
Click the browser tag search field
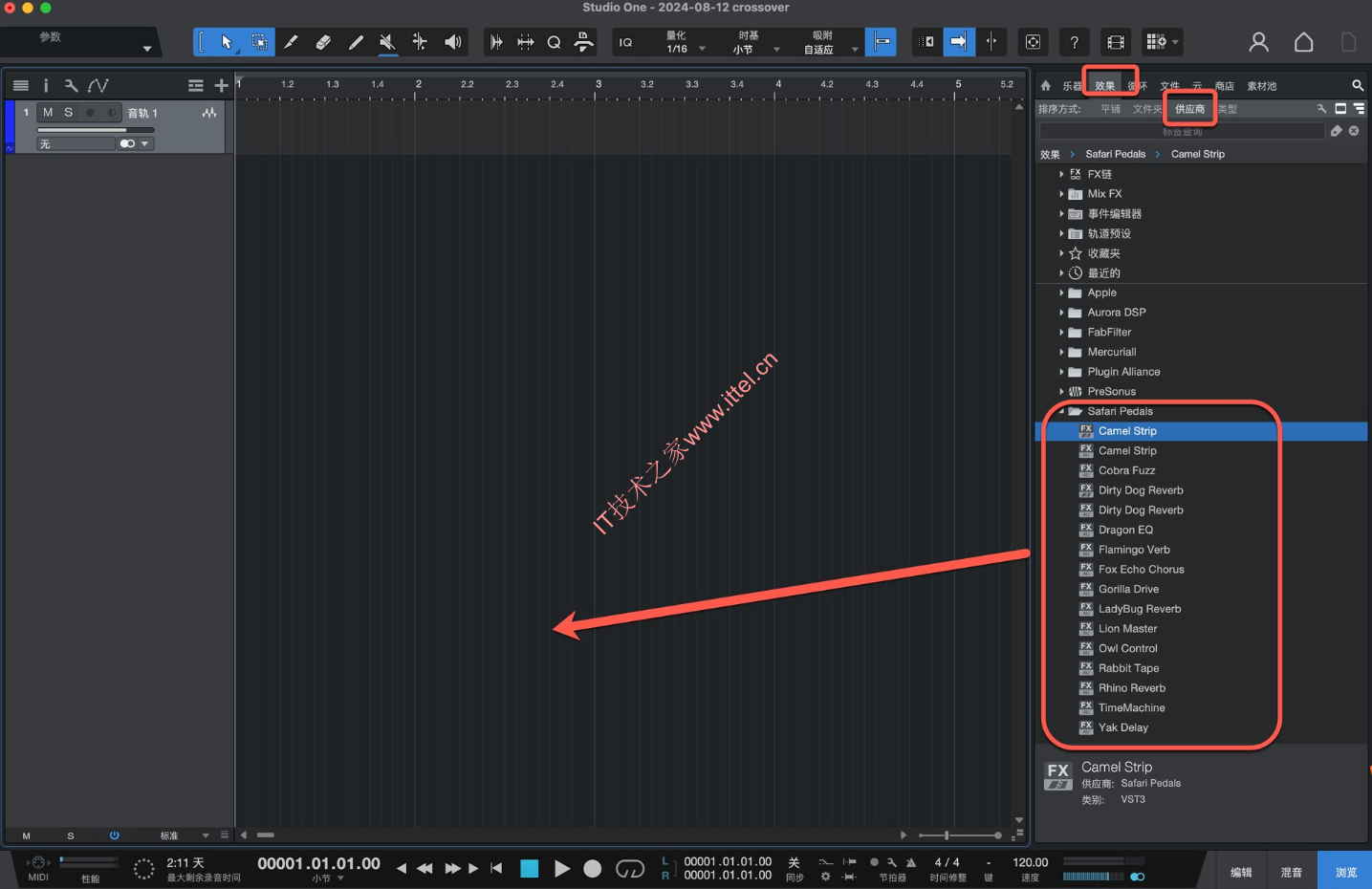(x=1182, y=131)
